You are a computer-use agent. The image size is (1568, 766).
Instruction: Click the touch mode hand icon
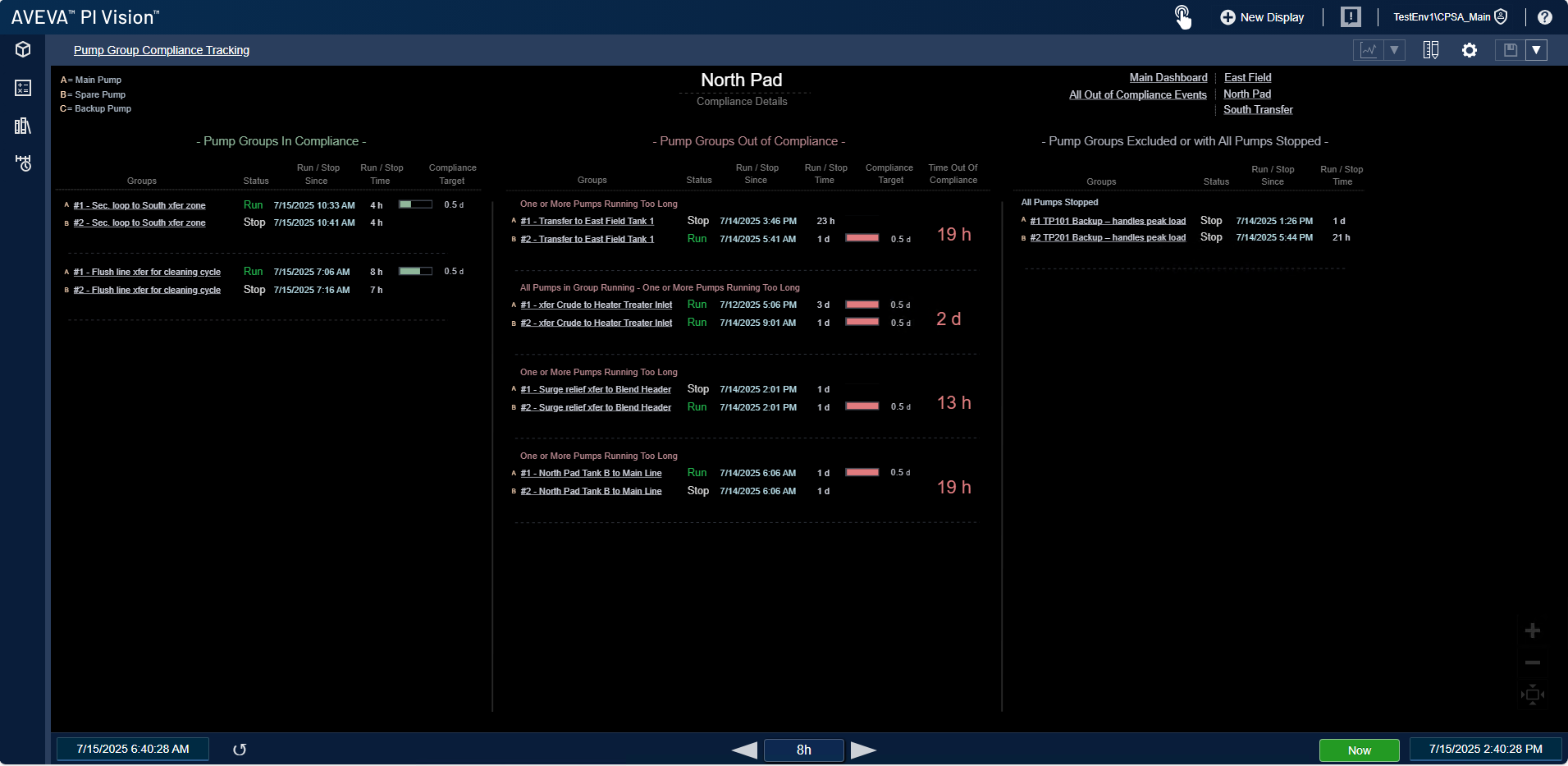pos(1182,17)
